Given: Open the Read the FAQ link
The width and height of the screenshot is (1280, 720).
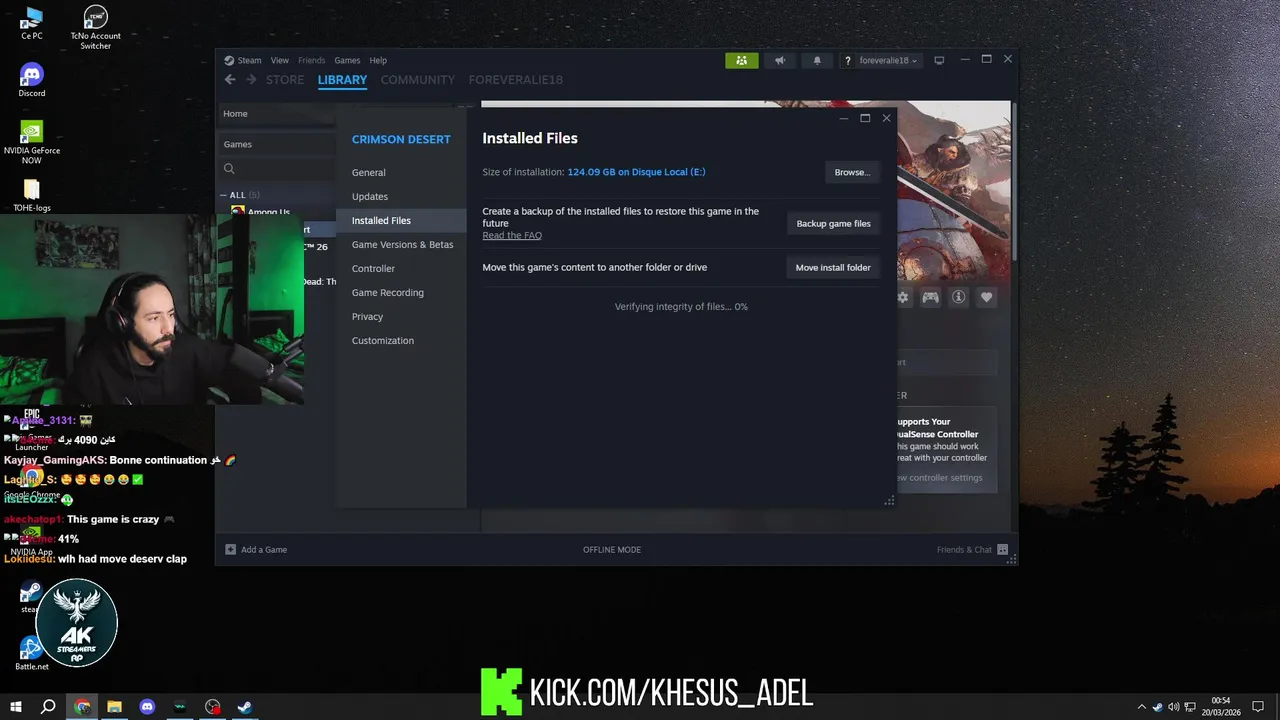Looking at the screenshot, I should click(512, 236).
